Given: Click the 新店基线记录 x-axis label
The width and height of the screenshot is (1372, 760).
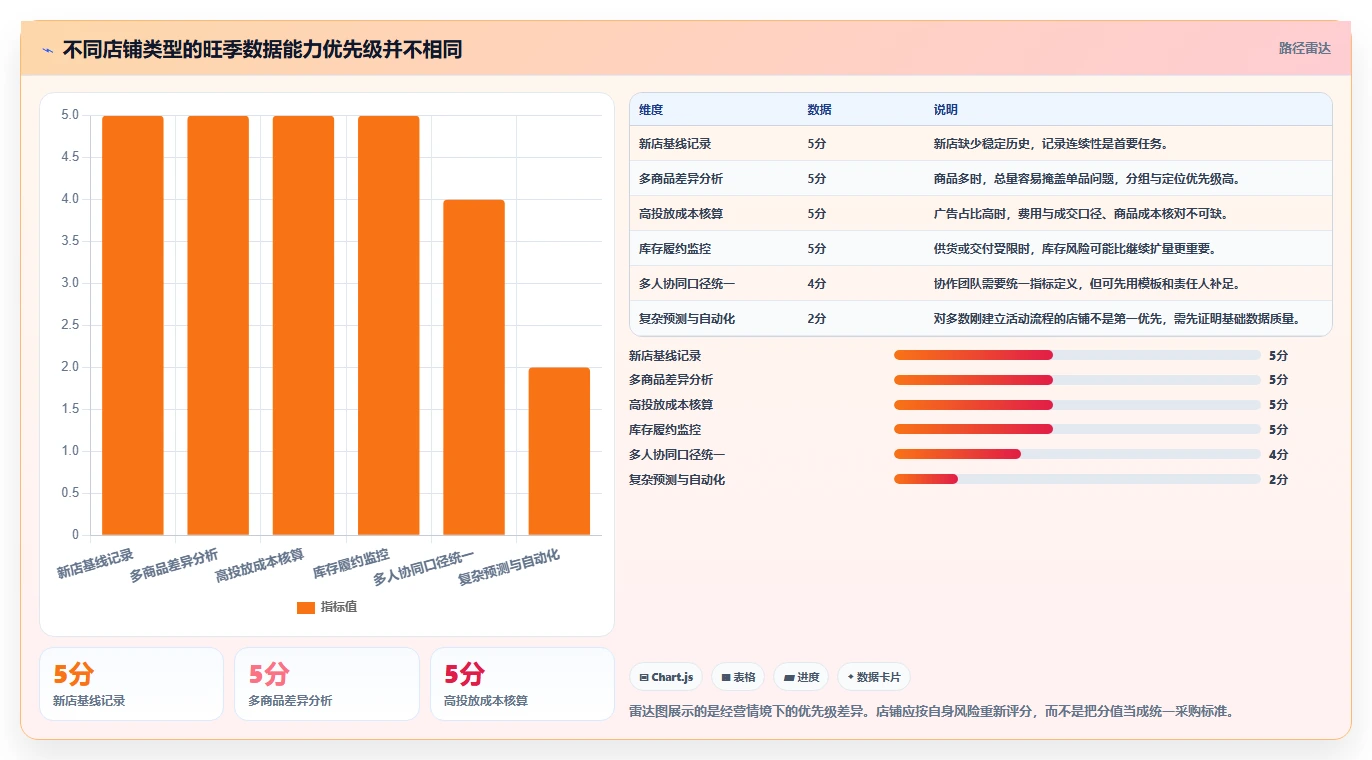Looking at the screenshot, I should pos(95,563).
